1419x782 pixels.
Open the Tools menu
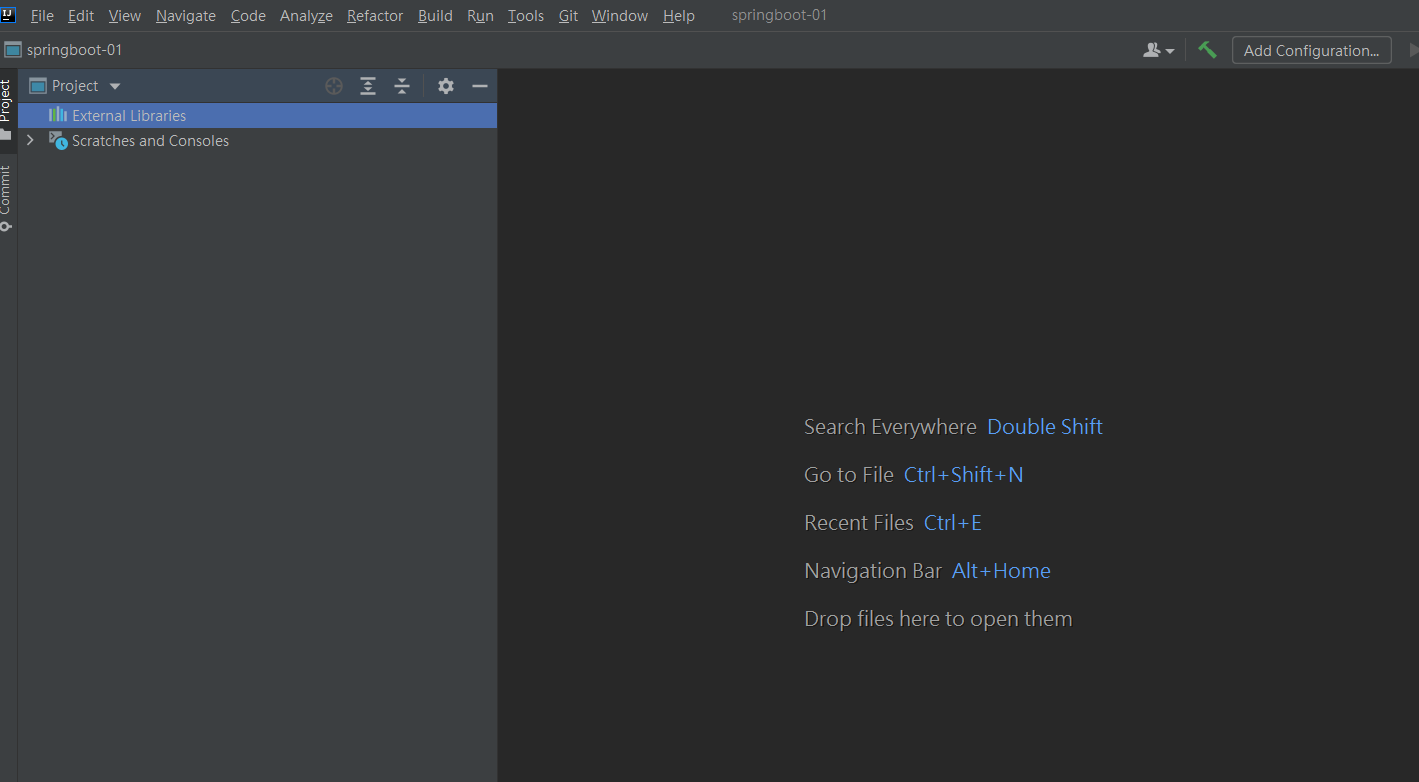point(526,16)
